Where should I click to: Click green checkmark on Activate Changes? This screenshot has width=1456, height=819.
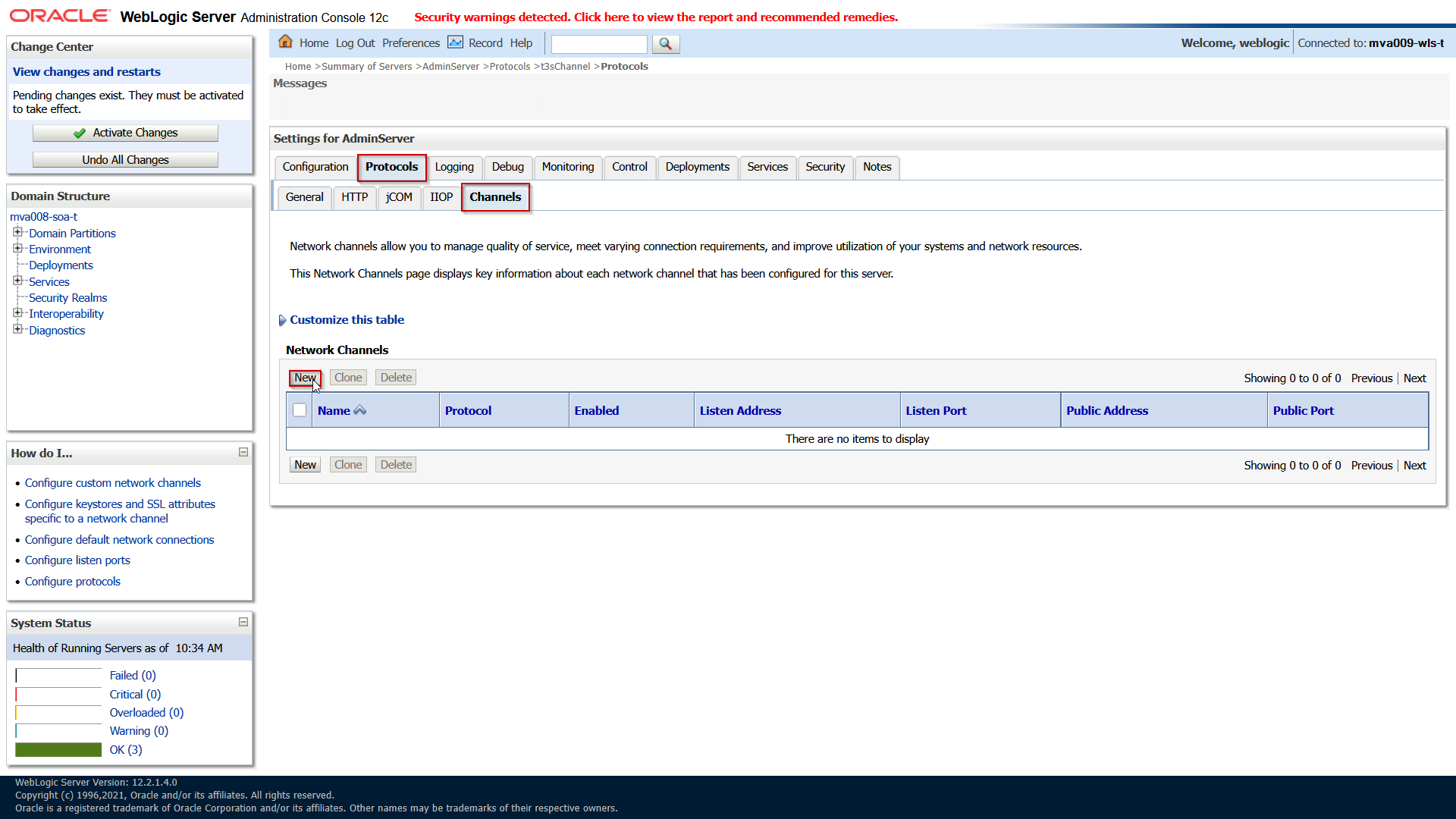[x=80, y=133]
